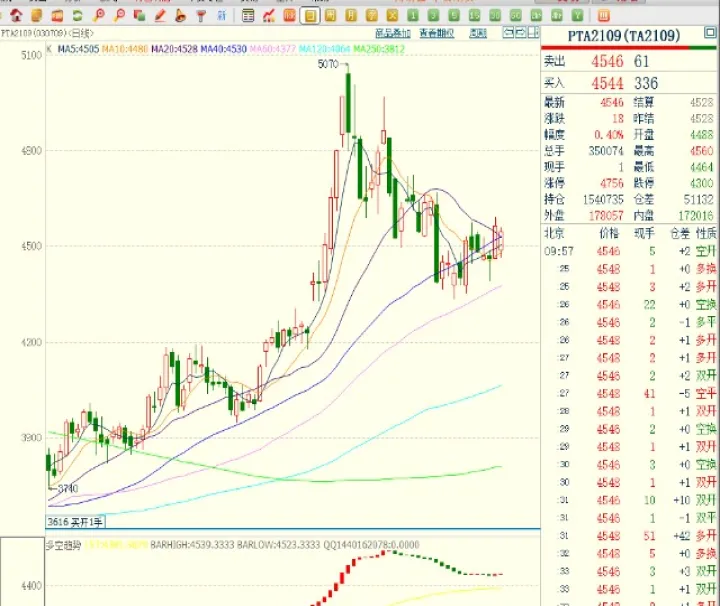Click the 周期 link

point(478,34)
